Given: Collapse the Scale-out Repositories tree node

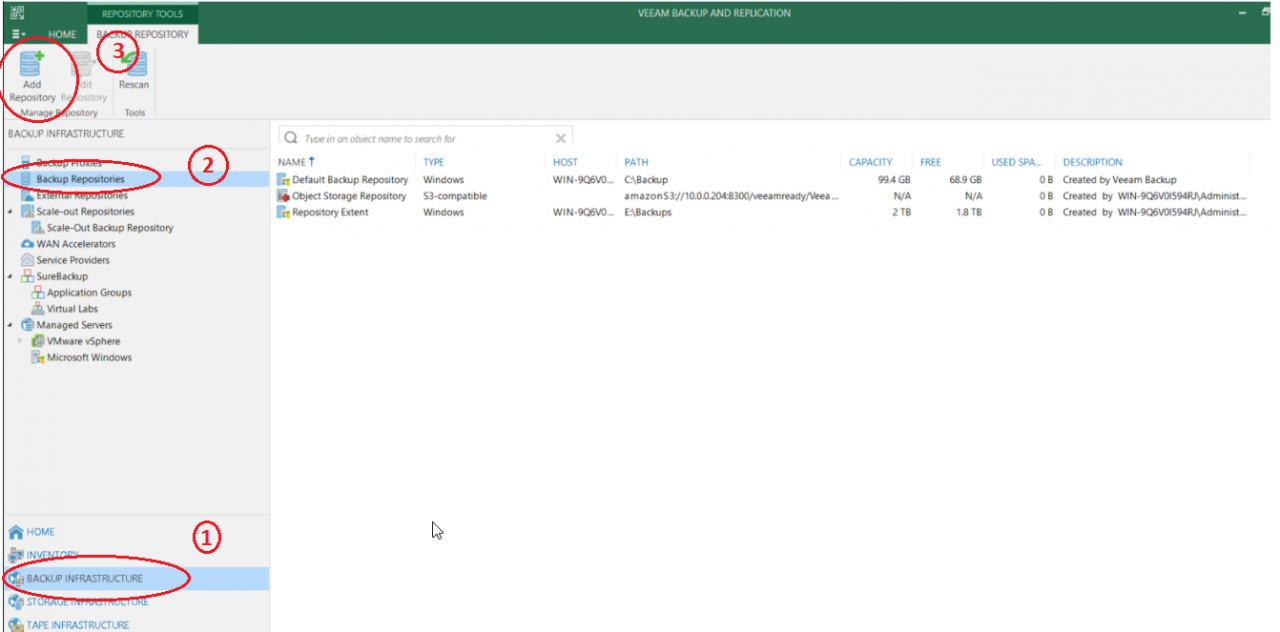Looking at the screenshot, I should [x=8, y=211].
